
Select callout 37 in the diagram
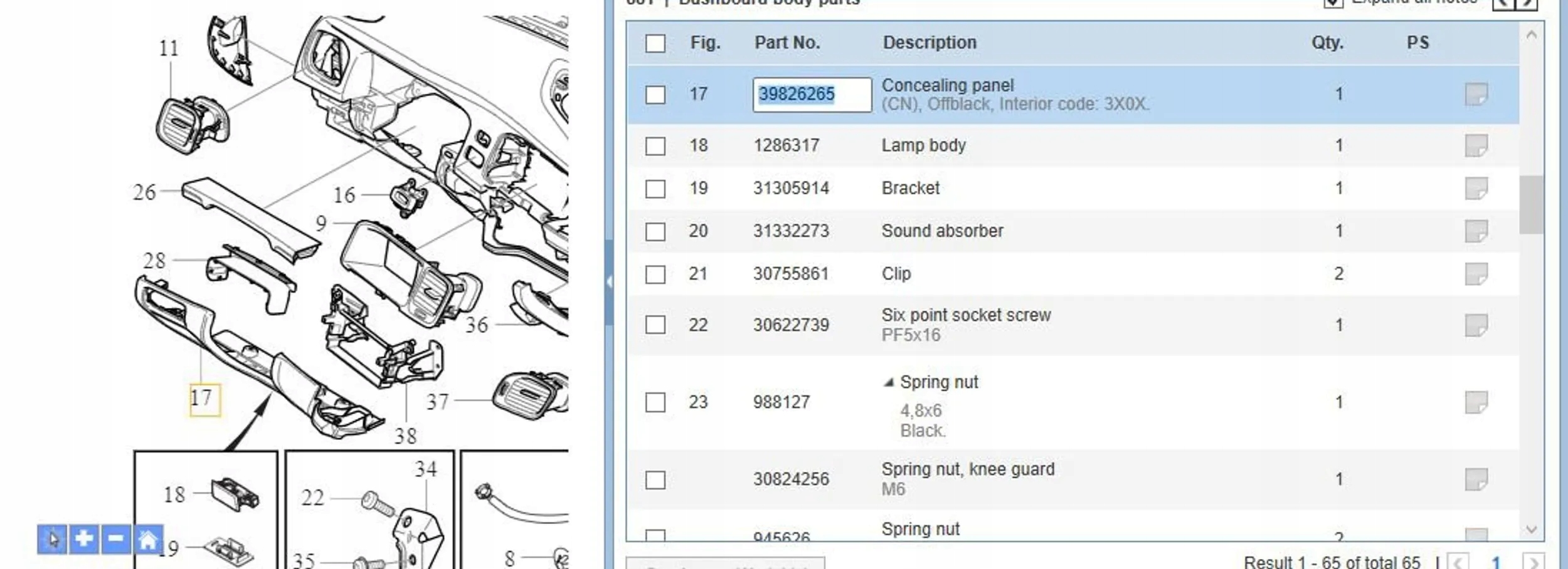coord(438,402)
